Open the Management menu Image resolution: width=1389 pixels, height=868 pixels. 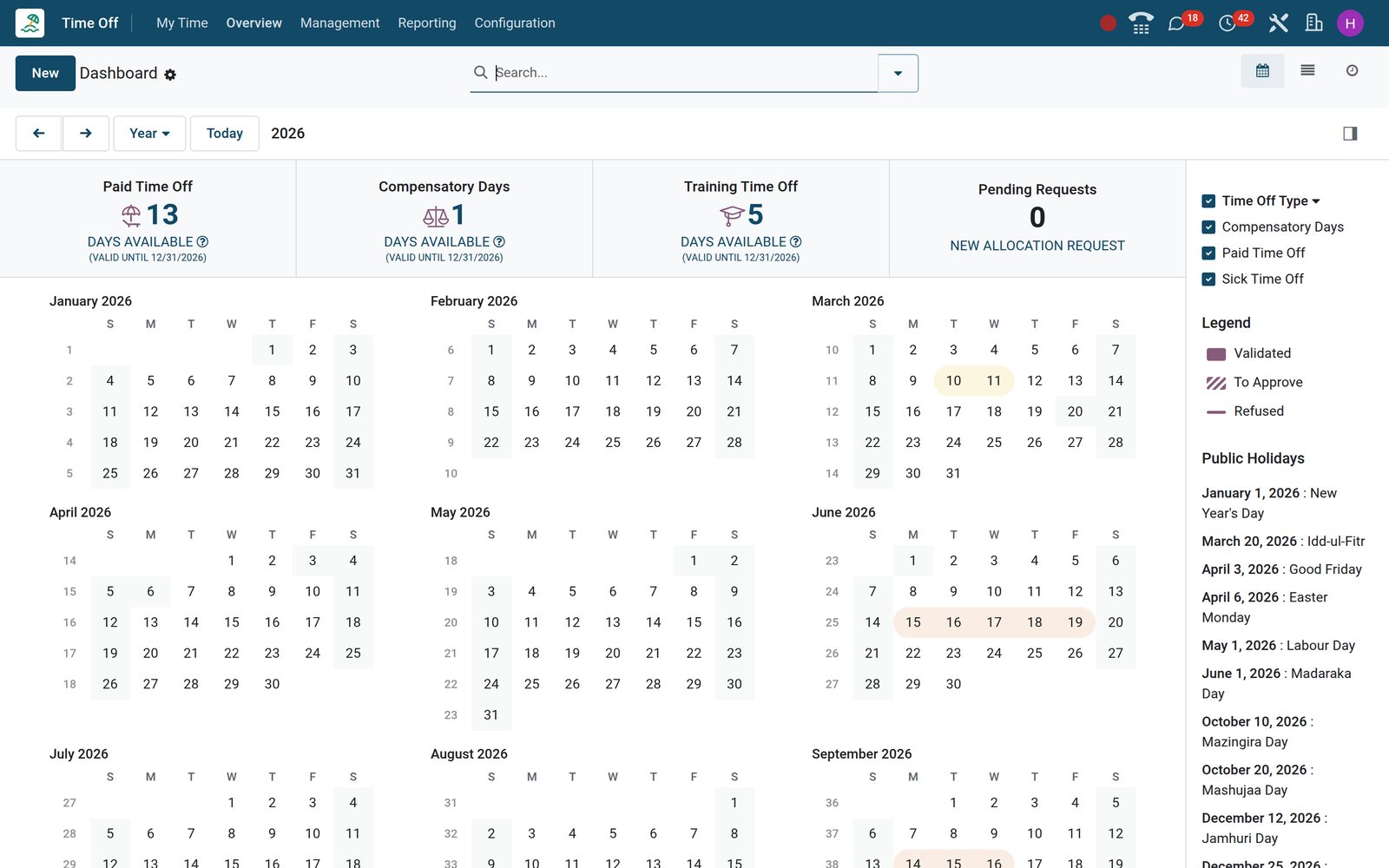(x=340, y=23)
